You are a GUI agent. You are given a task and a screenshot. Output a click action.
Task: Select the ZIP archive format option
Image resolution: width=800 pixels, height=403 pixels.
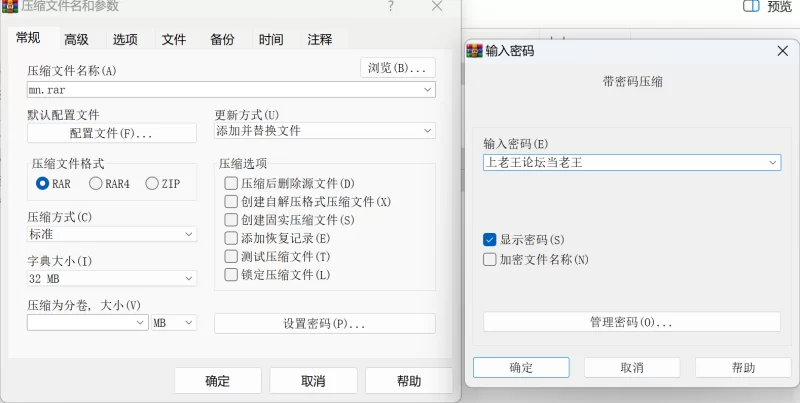[x=152, y=184]
